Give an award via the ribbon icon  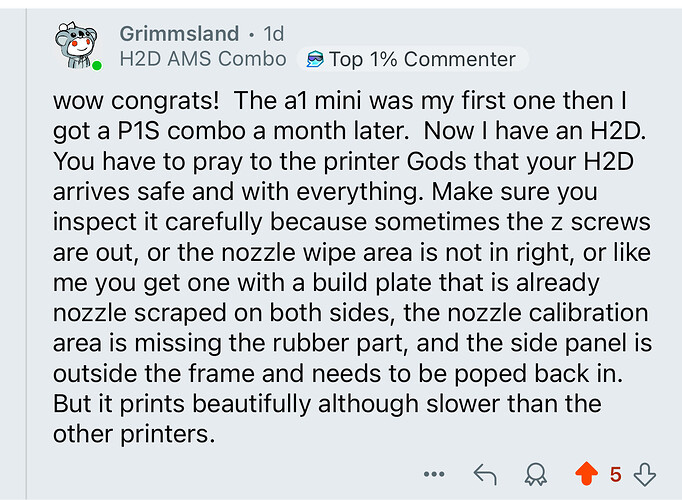[535, 474]
